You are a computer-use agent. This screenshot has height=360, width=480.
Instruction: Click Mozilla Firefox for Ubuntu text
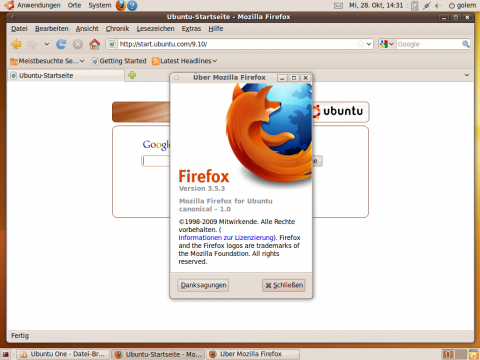click(226, 201)
